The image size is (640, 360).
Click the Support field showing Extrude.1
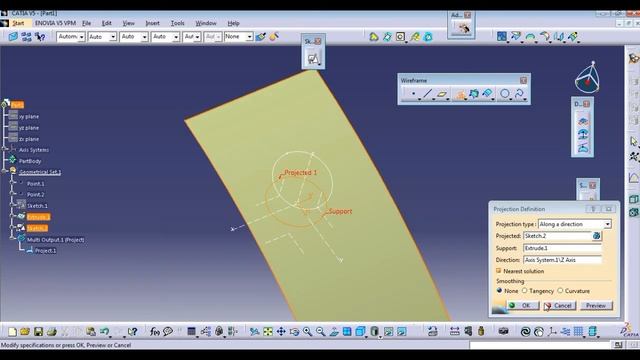click(x=562, y=248)
